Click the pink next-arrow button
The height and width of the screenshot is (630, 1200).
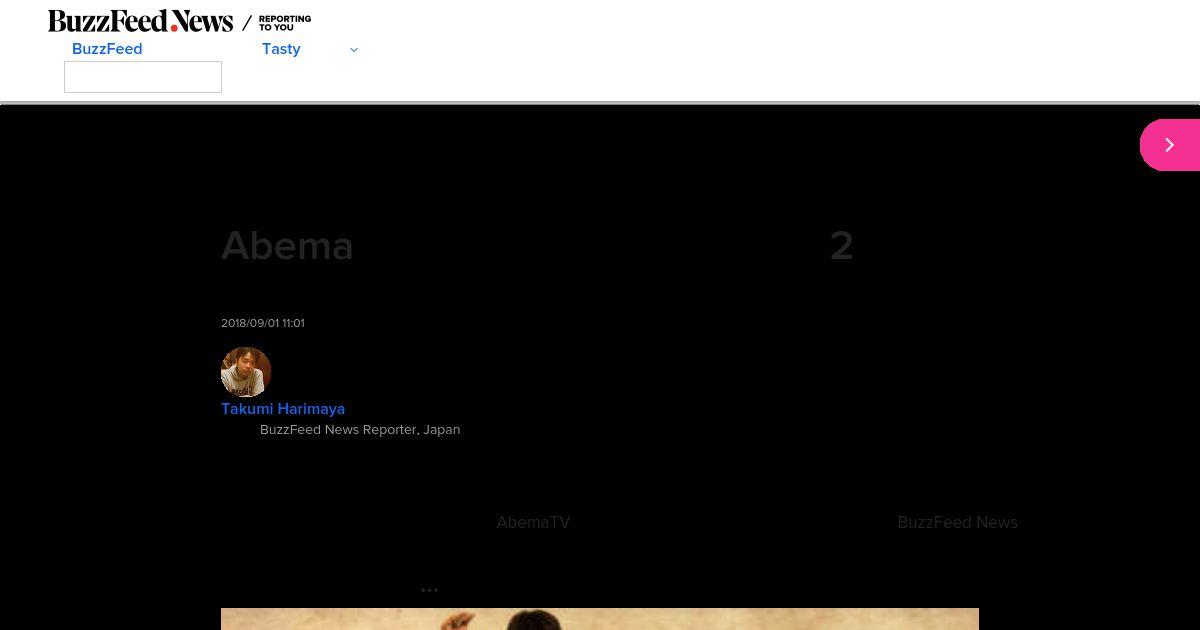click(1170, 145)
